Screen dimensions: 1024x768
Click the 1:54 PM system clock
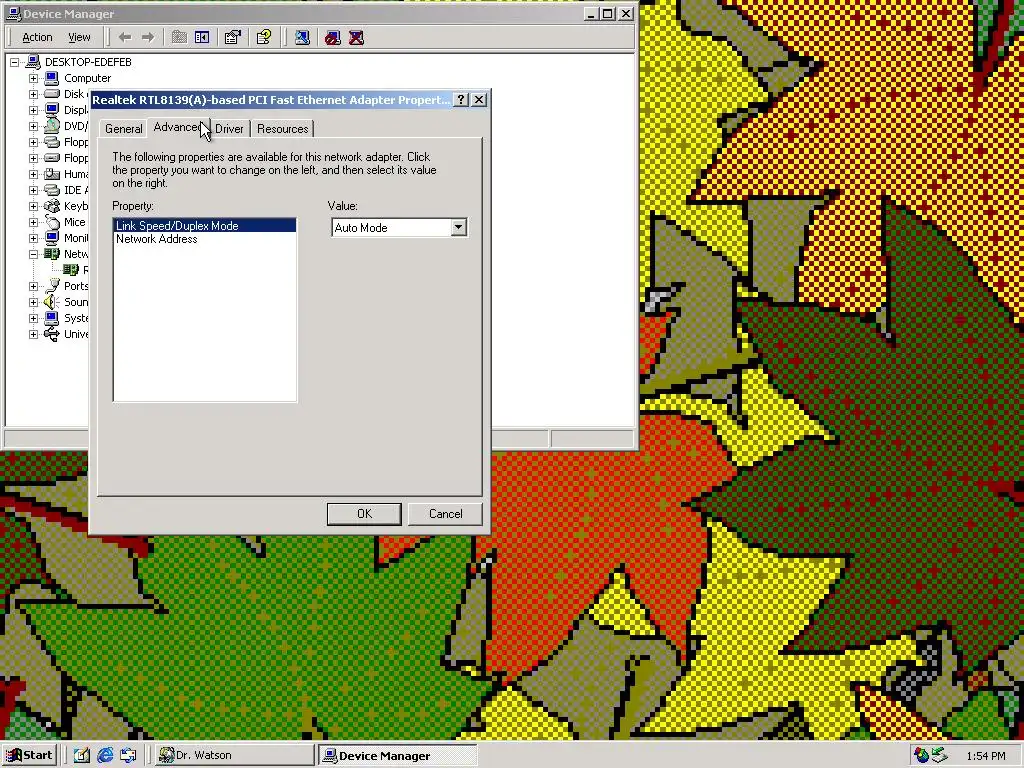click(x=985, y=756)
